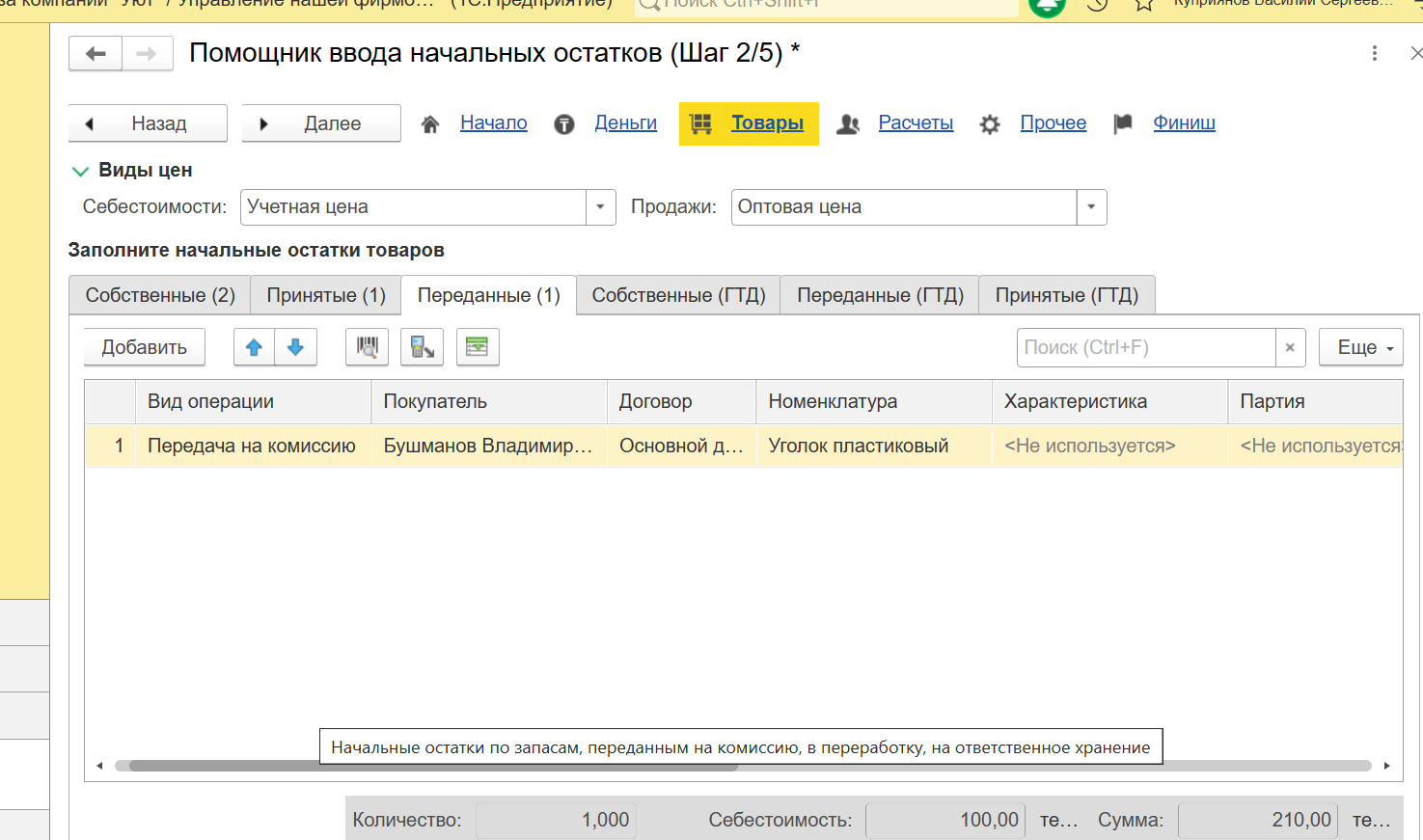This screenshot has width=1423, height=840.
Task: Open the Продажи price type dropdown
Action: [1091, 207]
